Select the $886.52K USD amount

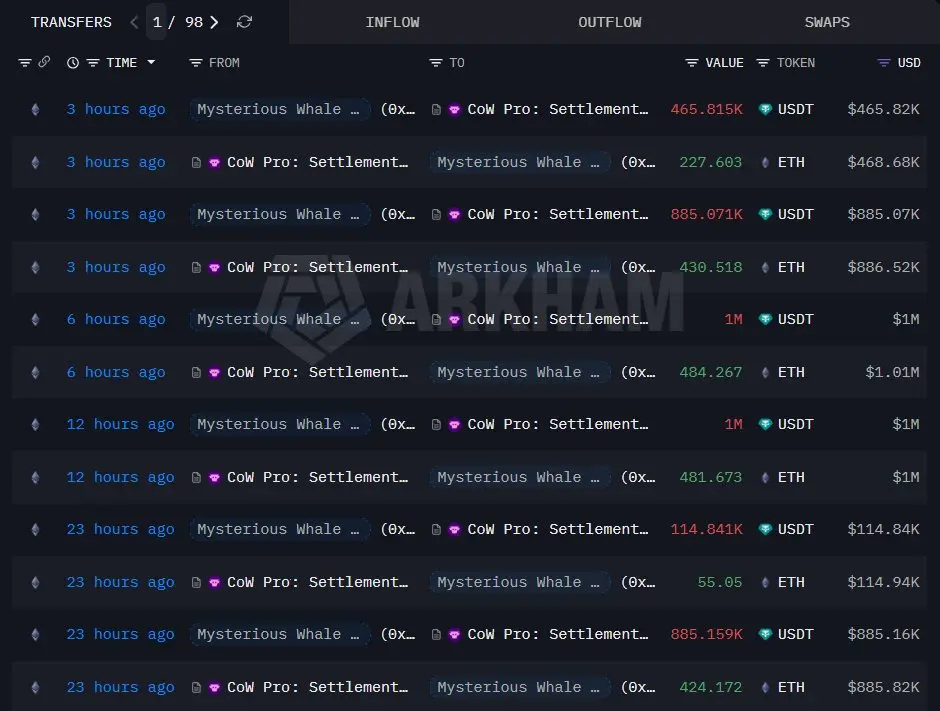[x=883, y=267]
